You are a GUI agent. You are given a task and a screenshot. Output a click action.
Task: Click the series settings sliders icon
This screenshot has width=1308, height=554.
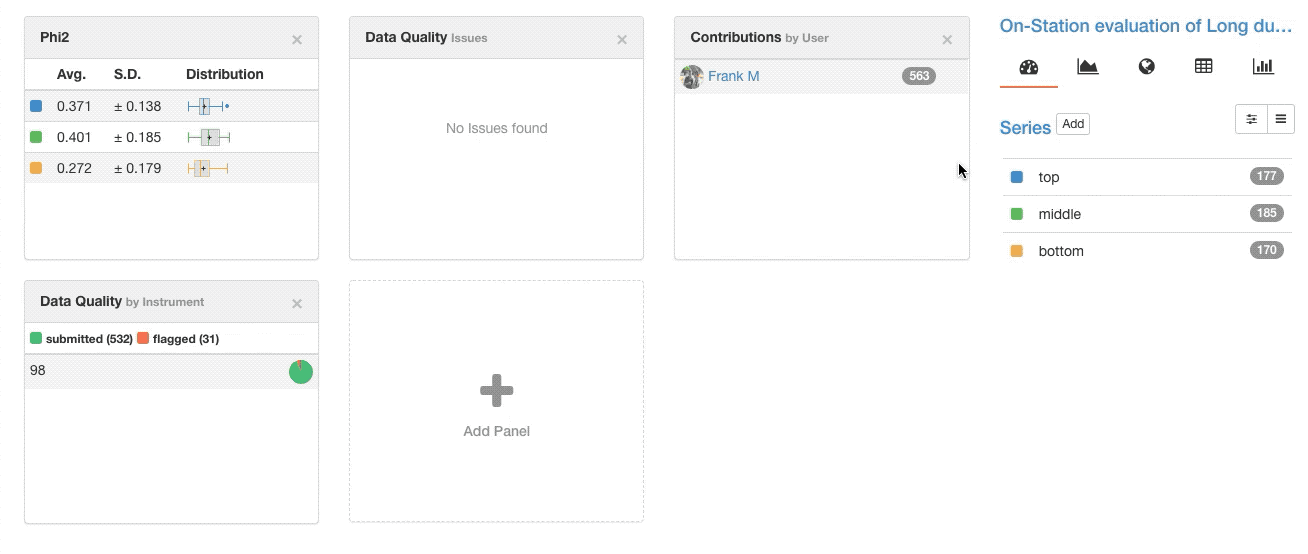[1251, 119]
